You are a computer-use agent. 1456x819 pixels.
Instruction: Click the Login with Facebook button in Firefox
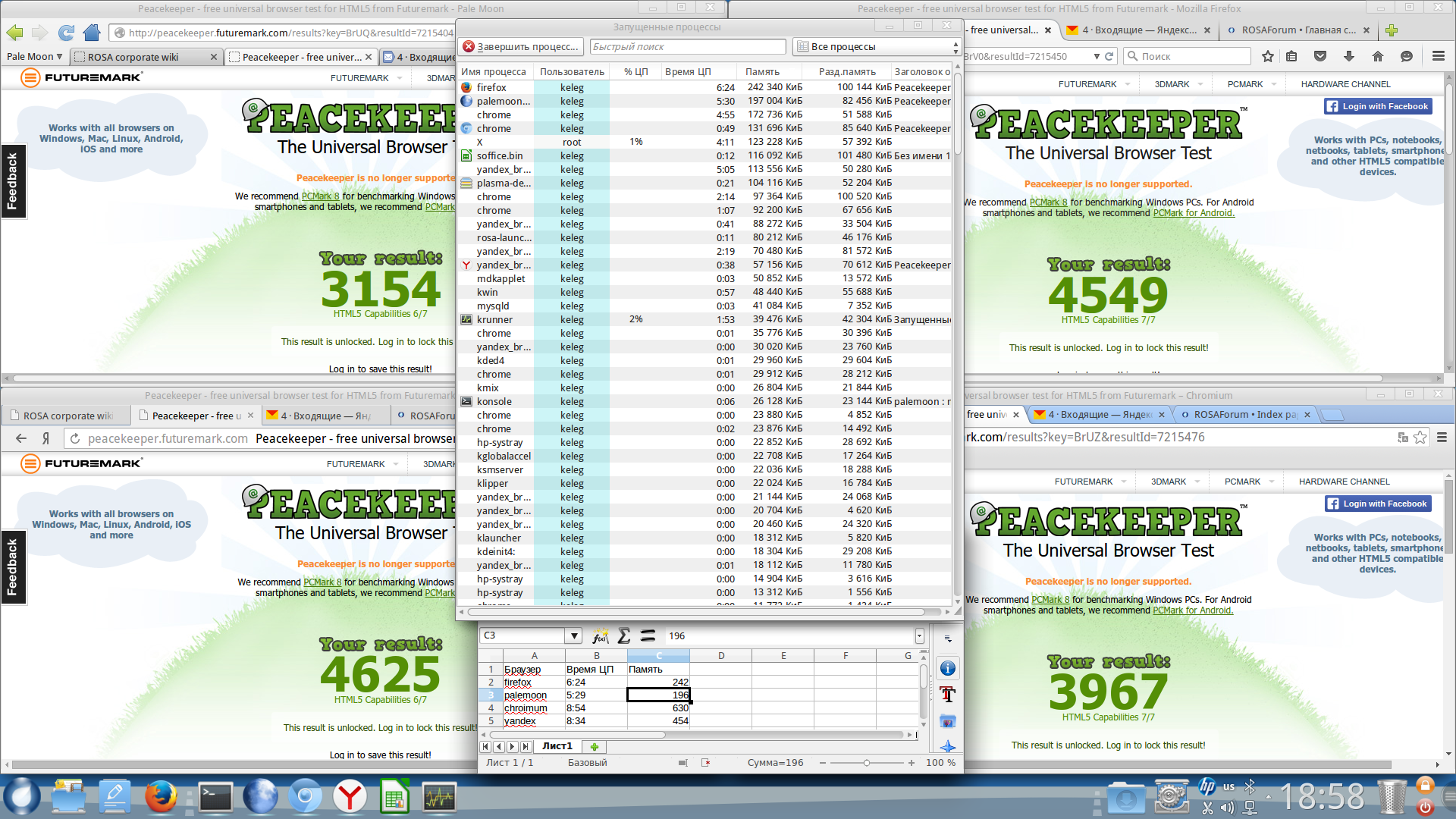point(1379,107)
